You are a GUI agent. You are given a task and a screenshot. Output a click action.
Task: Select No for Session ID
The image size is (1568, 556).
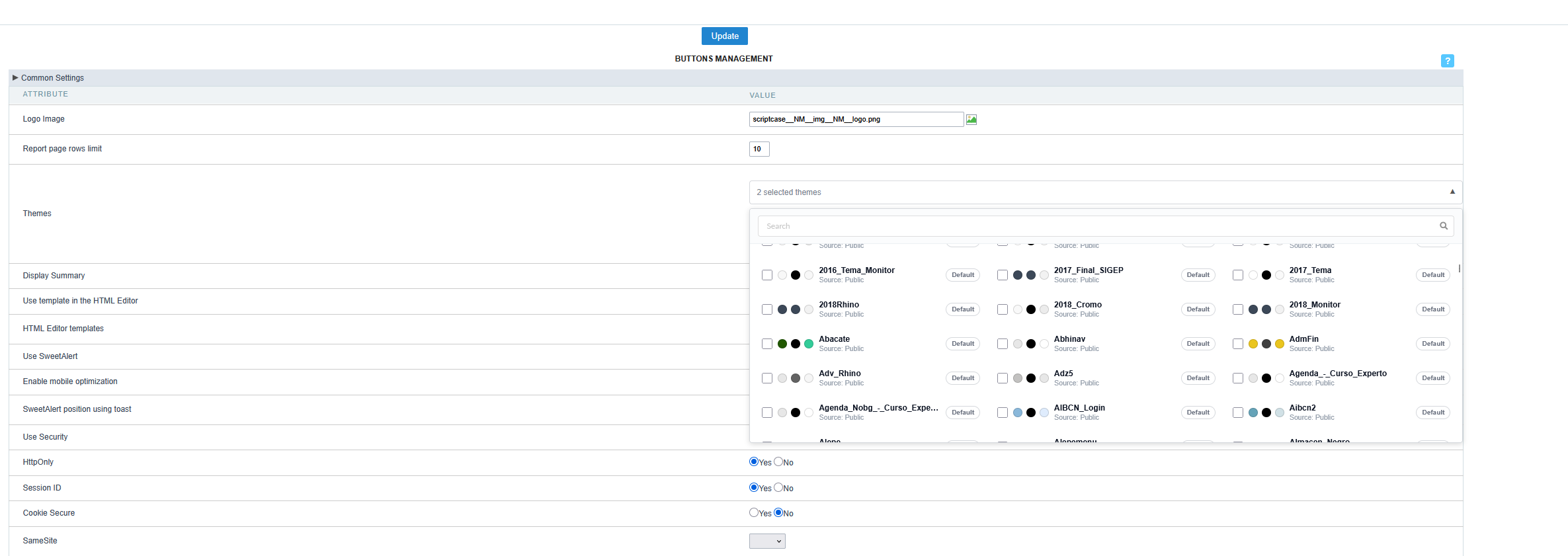[x=778, y=488]
